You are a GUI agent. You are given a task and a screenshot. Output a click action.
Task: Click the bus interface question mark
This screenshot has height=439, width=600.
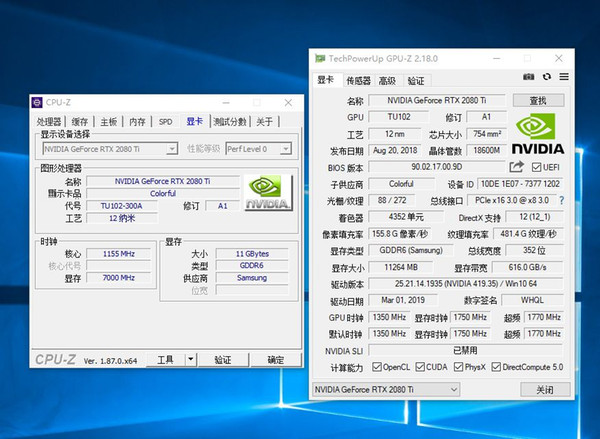click(561, 200)
